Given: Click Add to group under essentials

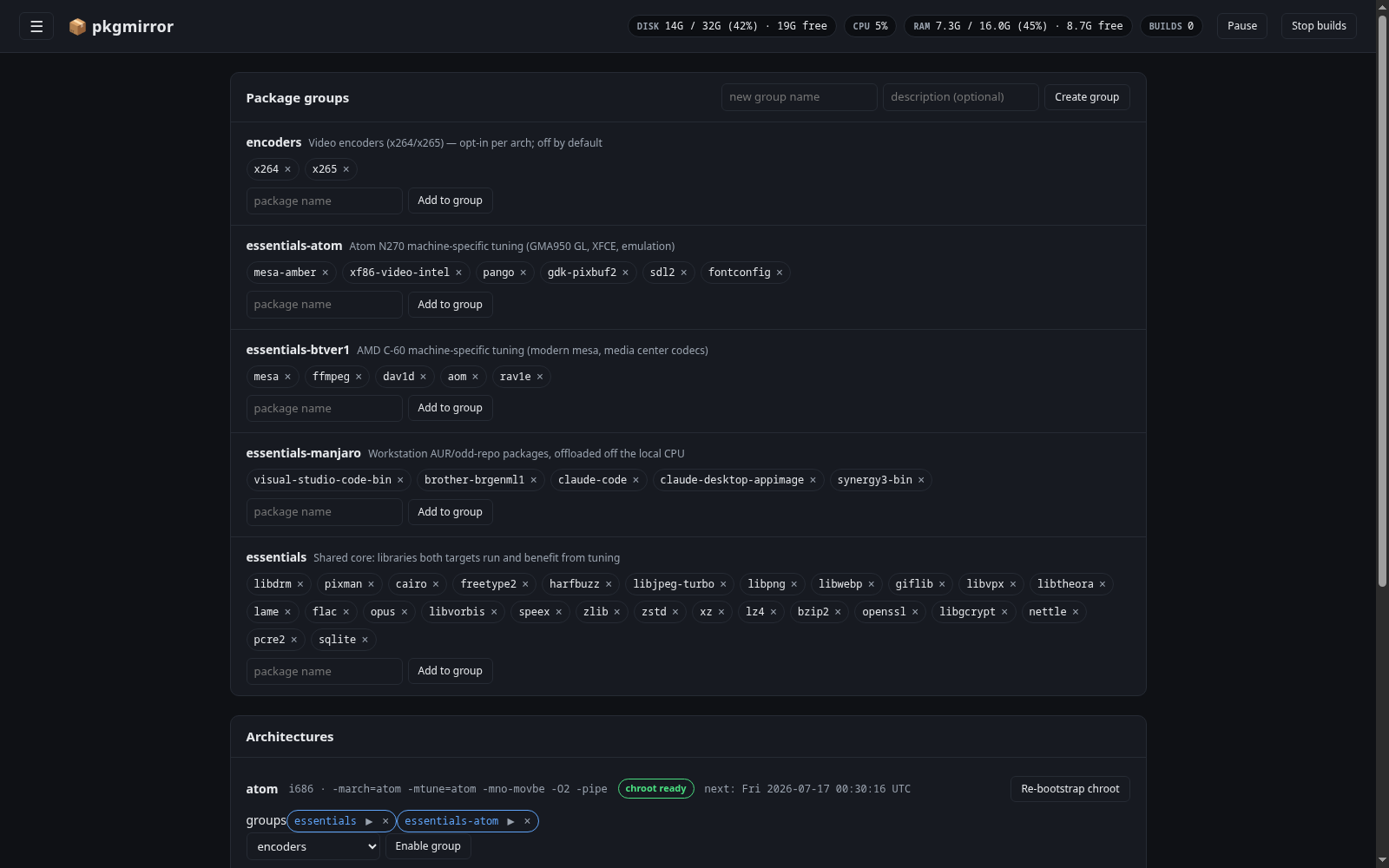Looking at the screenshot, I should pos(450,671).
